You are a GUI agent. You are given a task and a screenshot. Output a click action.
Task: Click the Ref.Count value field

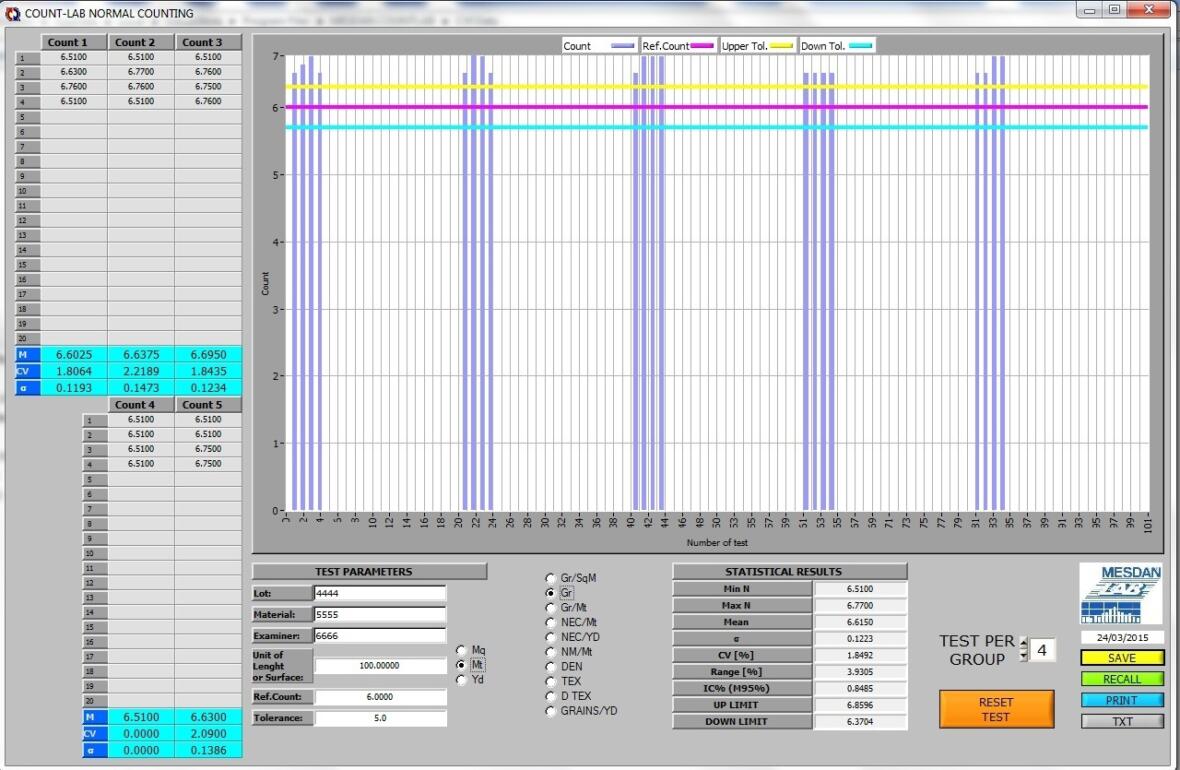click(x=379, y=697)
